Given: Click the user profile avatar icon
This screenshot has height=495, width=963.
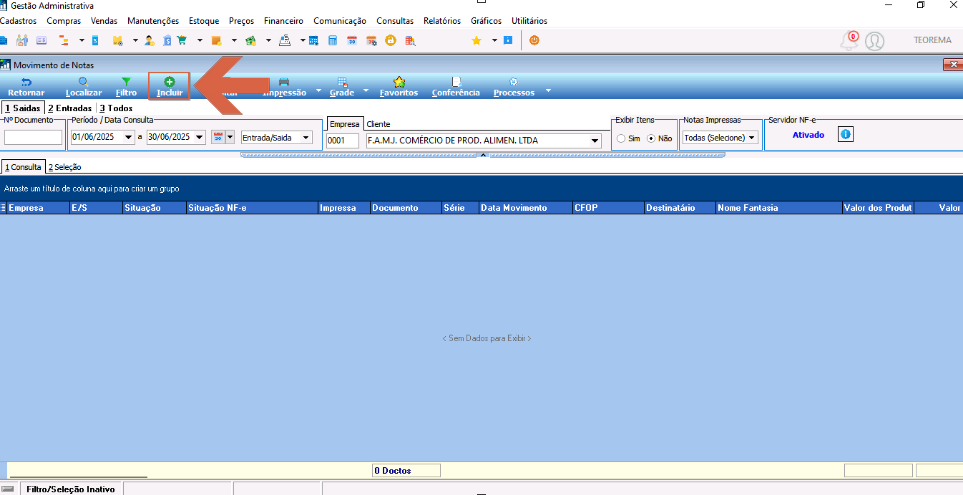Looking at the screenshot, I should point(875,41).
